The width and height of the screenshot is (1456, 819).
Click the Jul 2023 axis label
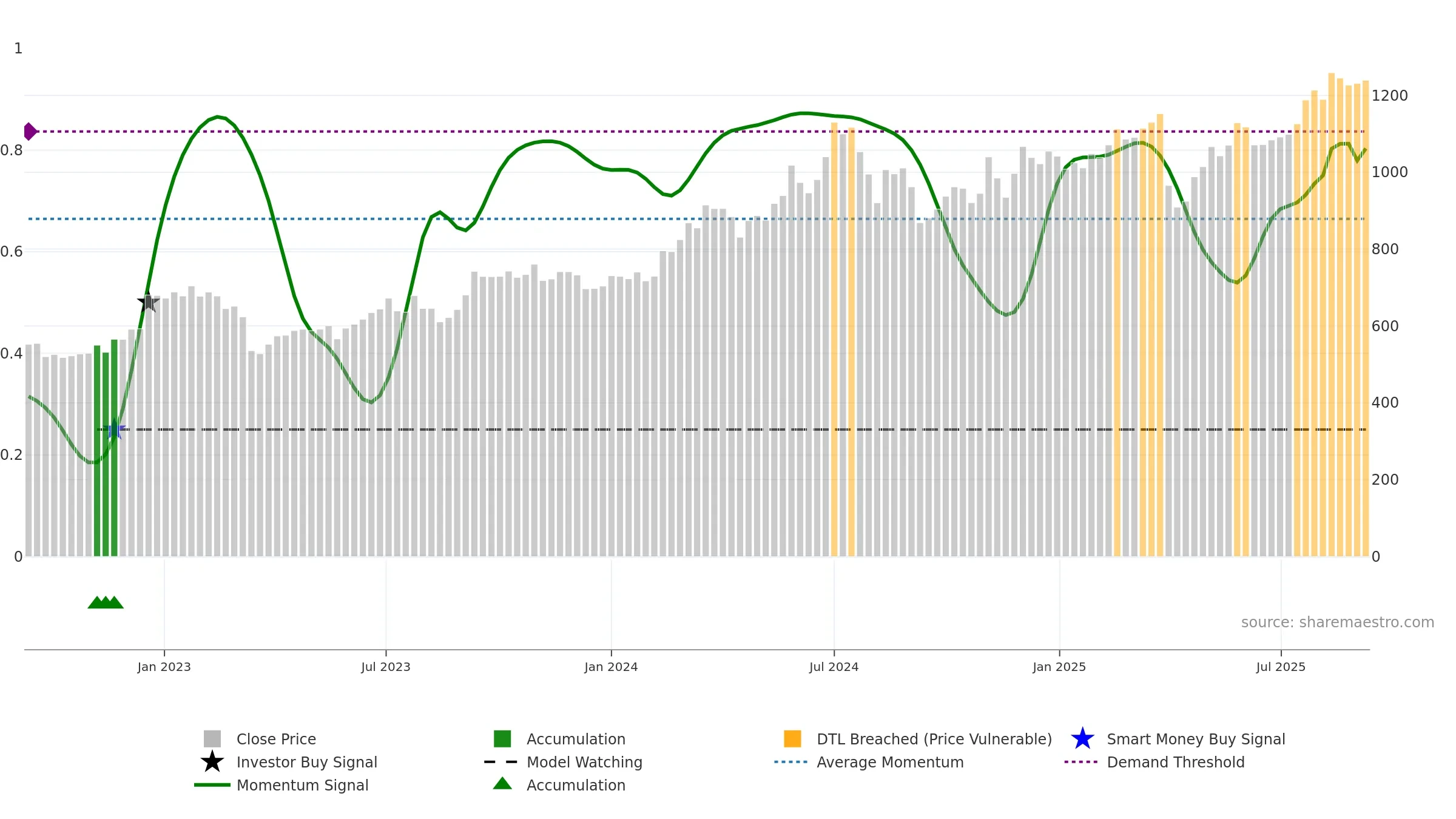[386, 667]
